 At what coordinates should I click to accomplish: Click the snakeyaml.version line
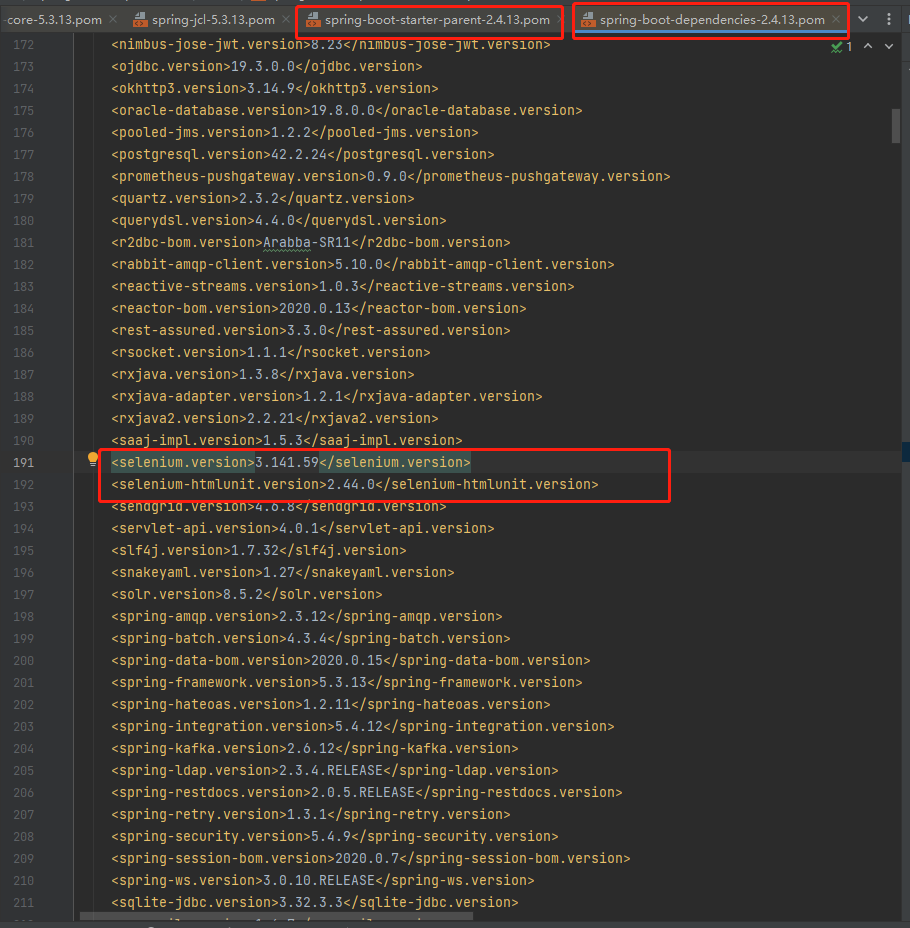point(283,572)
